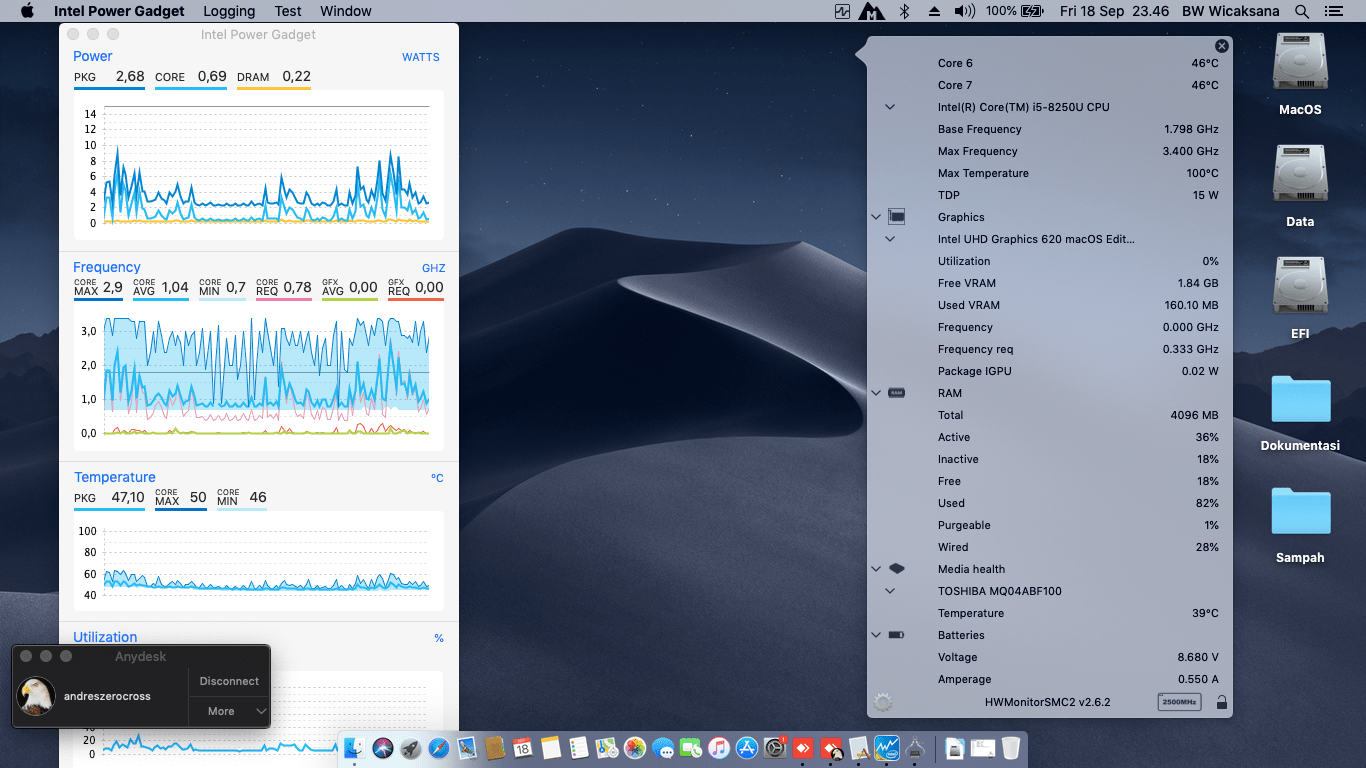Open App Store from the Dock
1366x768 pixels.
point(747,747)
